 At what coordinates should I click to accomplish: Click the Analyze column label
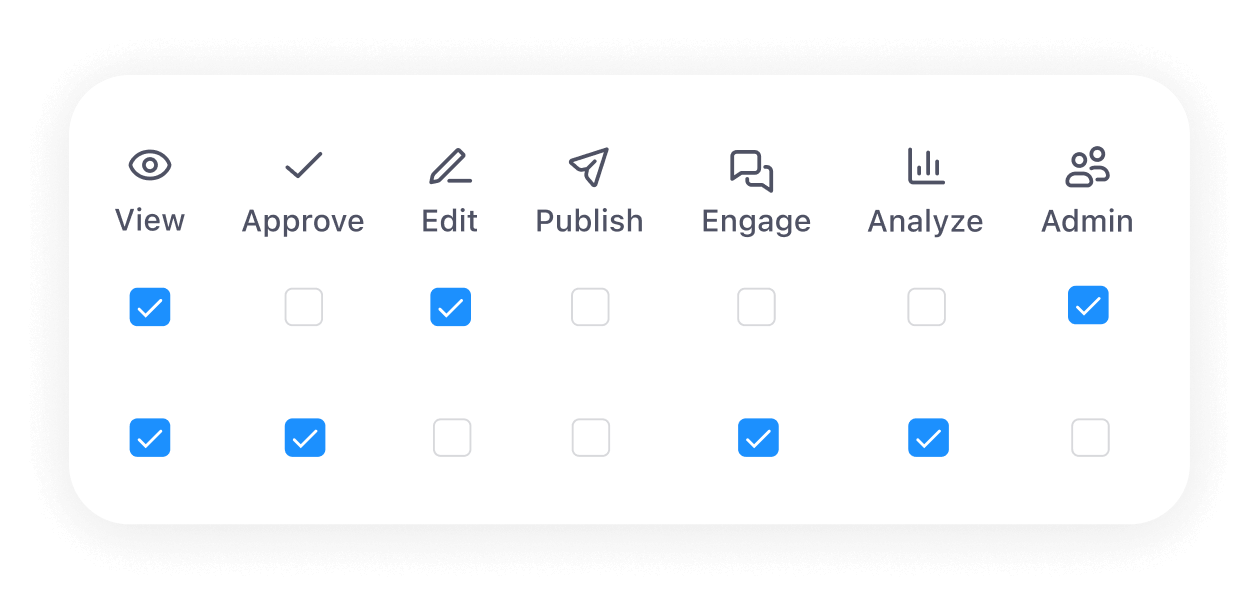925,221
